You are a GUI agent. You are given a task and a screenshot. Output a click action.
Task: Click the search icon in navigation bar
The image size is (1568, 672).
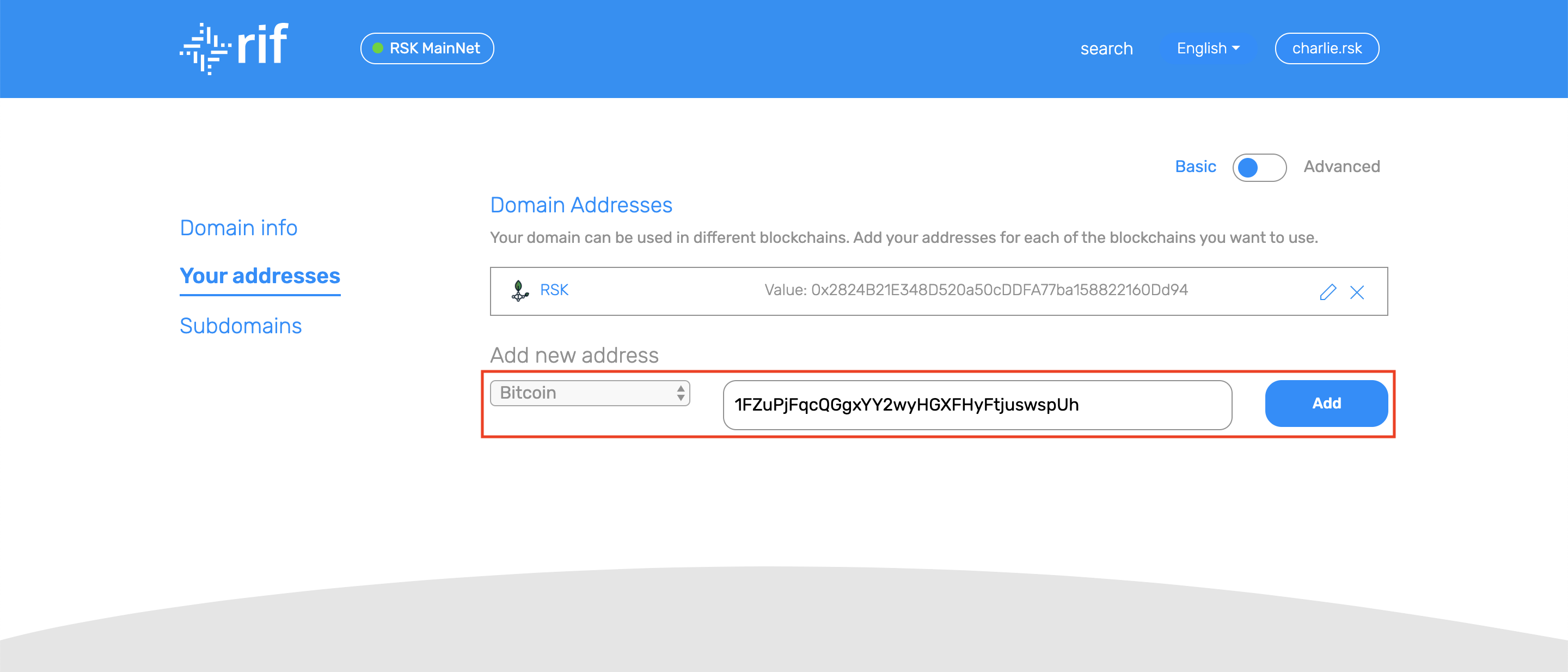(x=1107, y=48)
